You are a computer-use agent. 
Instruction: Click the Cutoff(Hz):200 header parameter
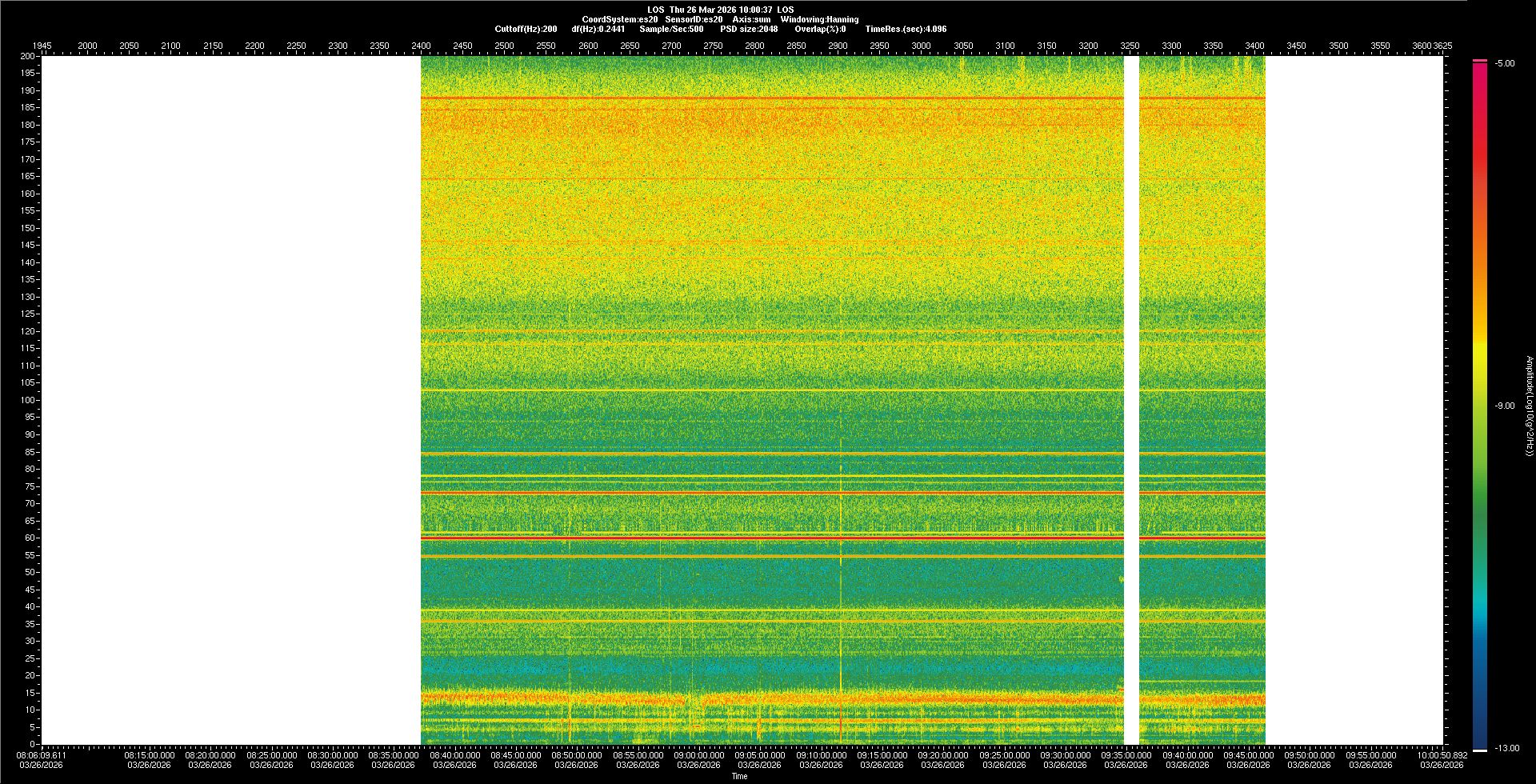coord(526,29)
